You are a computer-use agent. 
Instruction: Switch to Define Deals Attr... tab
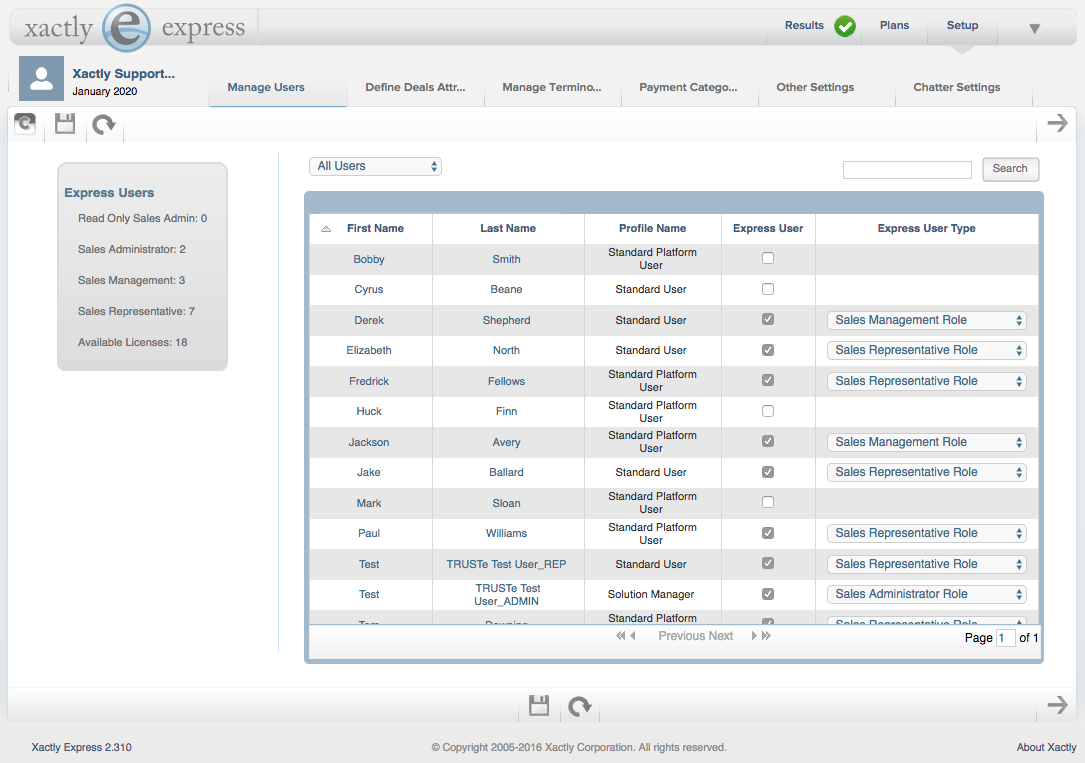[415, 87]
